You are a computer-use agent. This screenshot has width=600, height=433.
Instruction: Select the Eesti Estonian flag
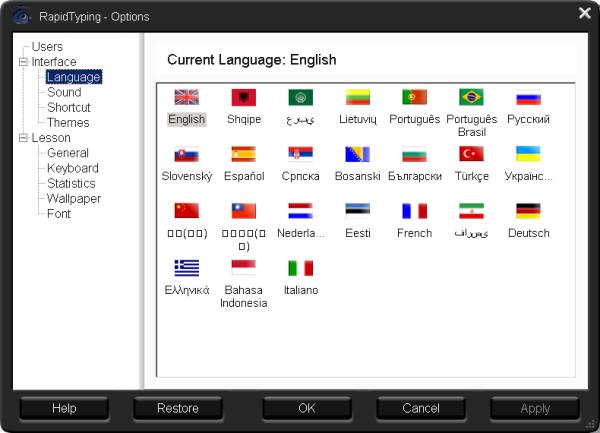coord(358,211)
